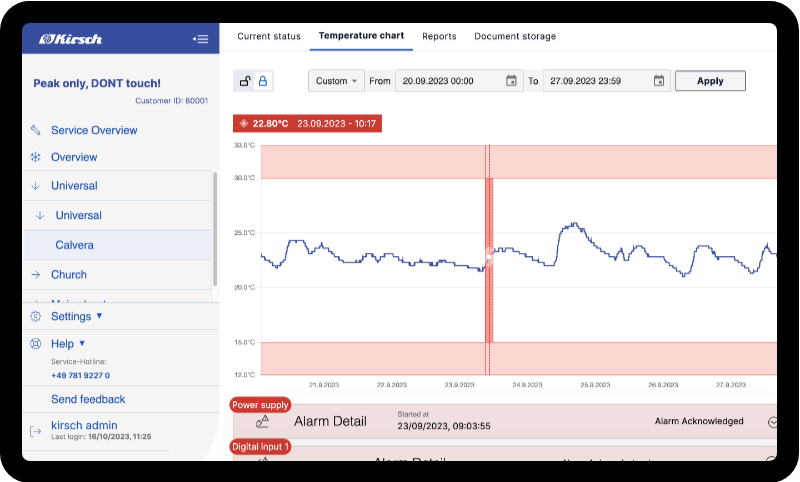Switch to the Current status tab
Viewport: 800px width, 482px height.
coord(269,36)
